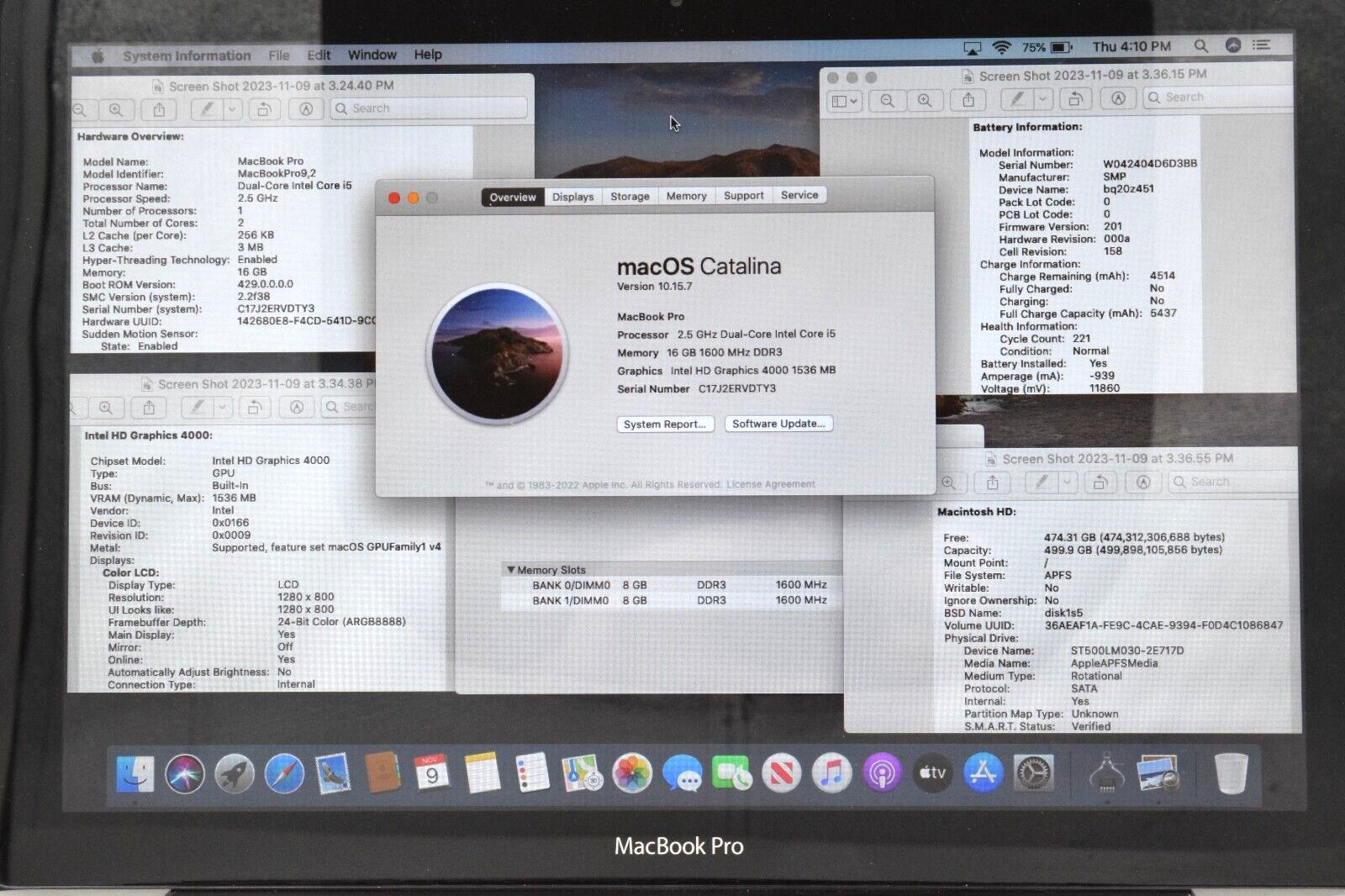Open System Preferences gear in Dock
Image resolution: width=1345 pixels, height=896 pixels.
click(x=1033, y=773)
